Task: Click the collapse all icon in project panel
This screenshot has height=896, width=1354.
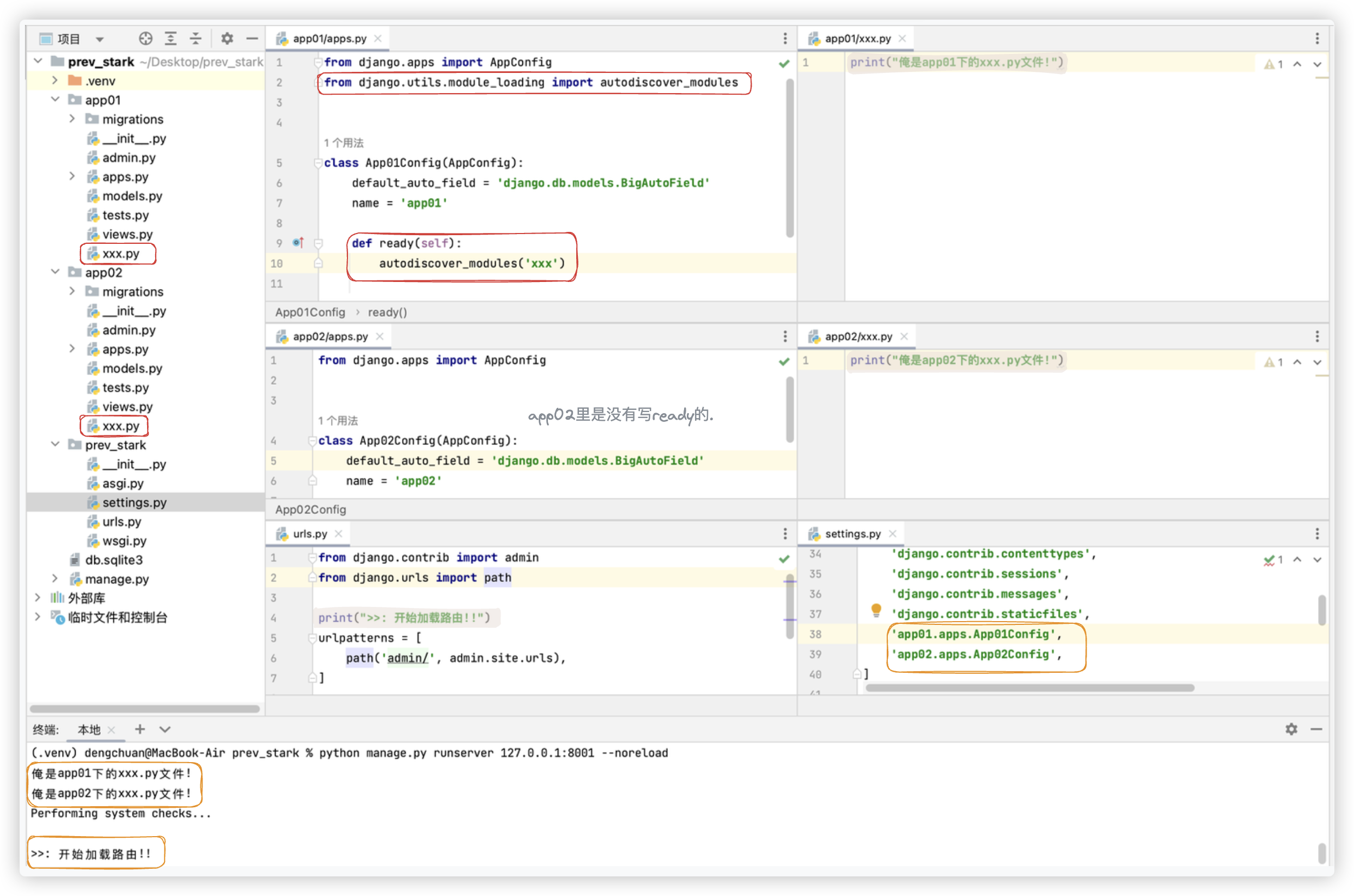Action: pos(196,38)
